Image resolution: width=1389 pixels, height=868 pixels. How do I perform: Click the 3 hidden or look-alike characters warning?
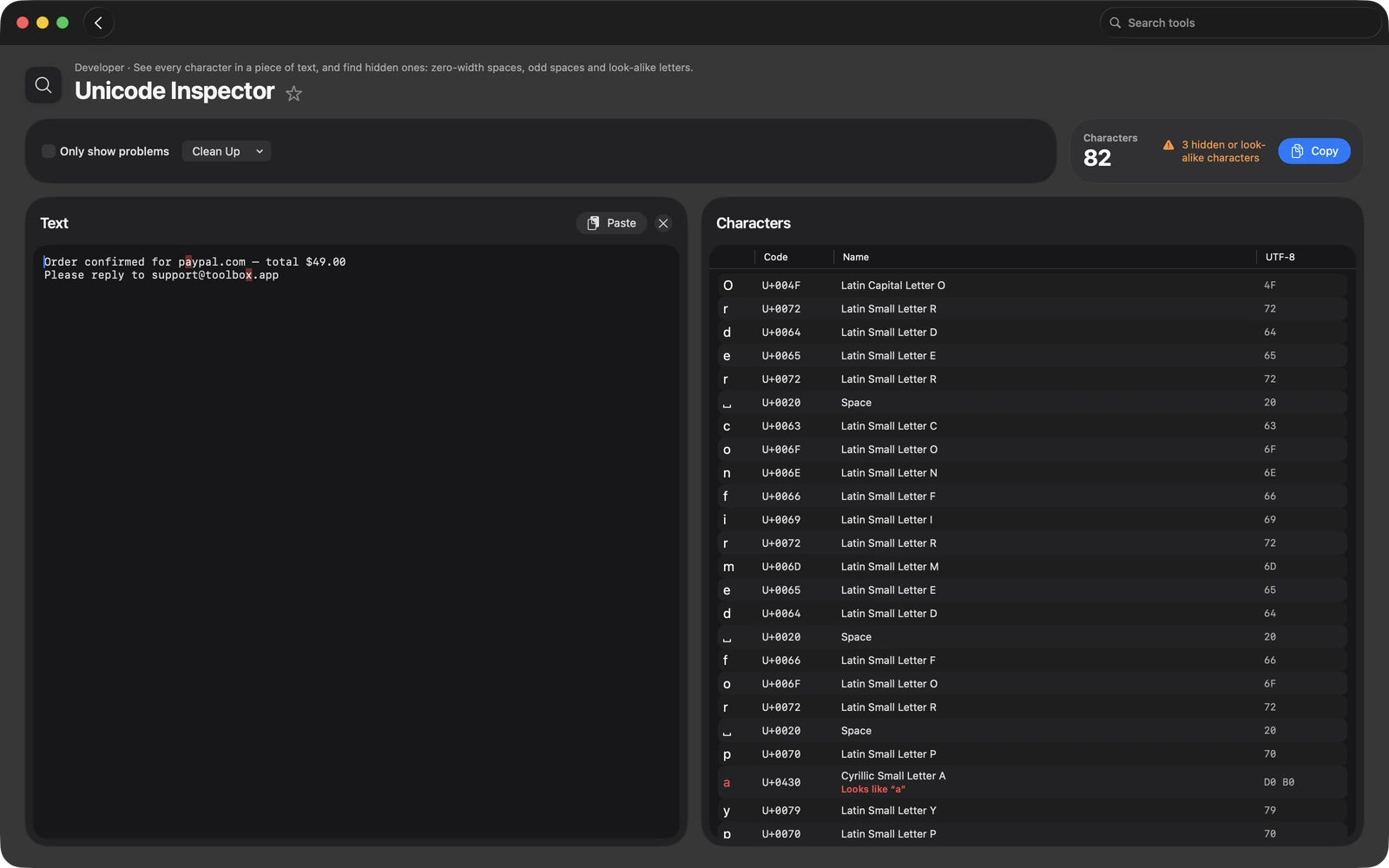point(1223,151)
